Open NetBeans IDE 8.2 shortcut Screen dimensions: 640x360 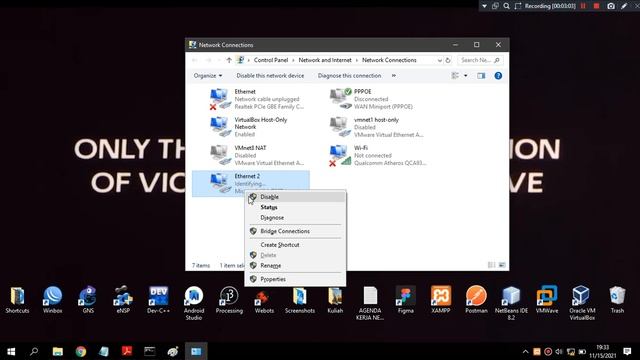pyautogui.click(x=511, y=303)
